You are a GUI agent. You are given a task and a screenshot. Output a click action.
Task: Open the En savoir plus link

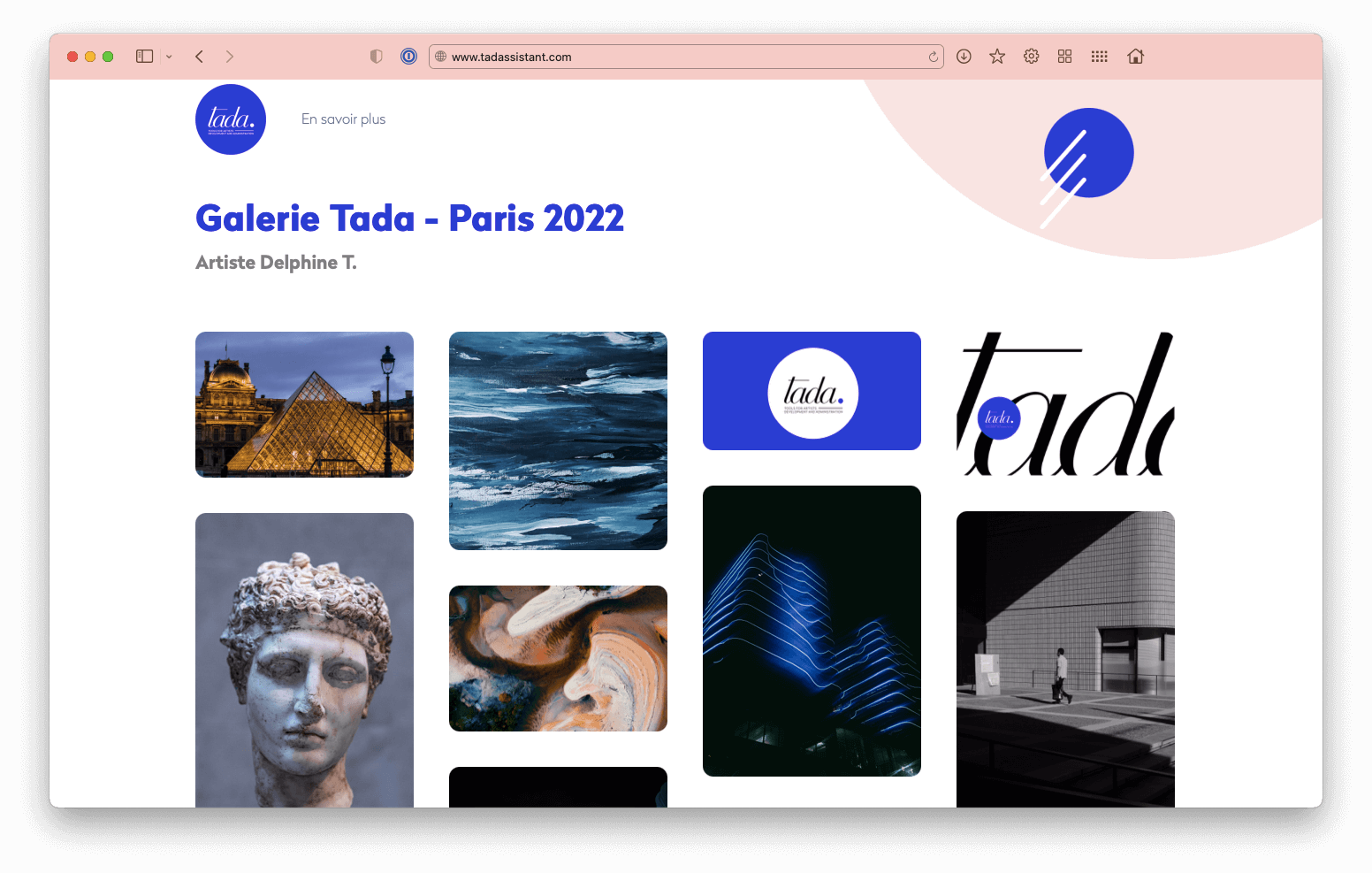tap(343, 119)
